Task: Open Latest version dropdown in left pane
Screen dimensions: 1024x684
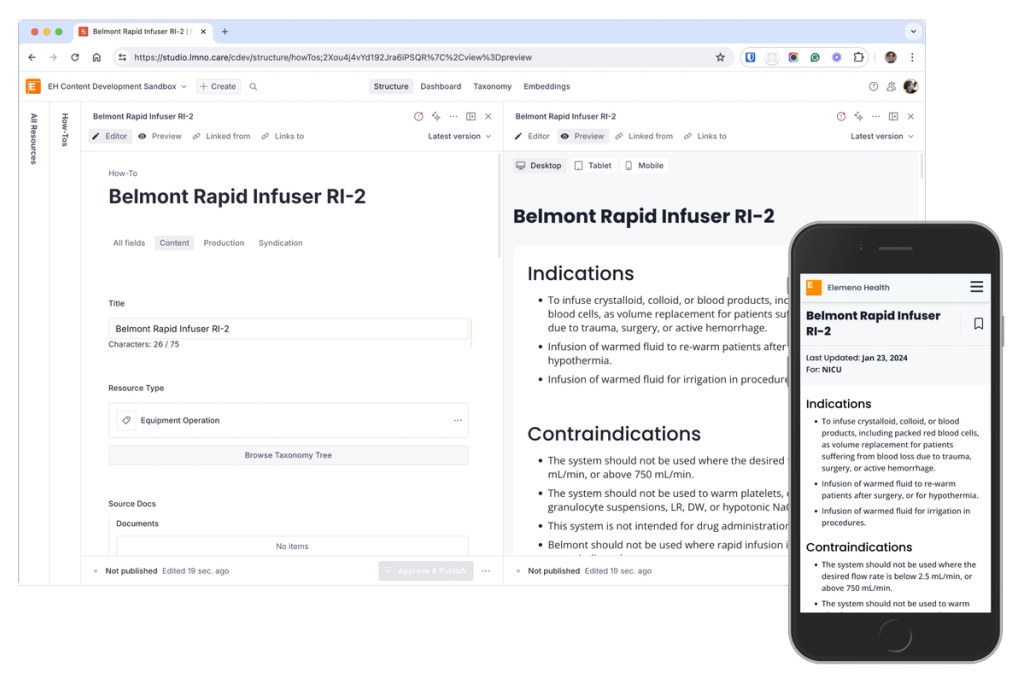Action: pos(459,136)
